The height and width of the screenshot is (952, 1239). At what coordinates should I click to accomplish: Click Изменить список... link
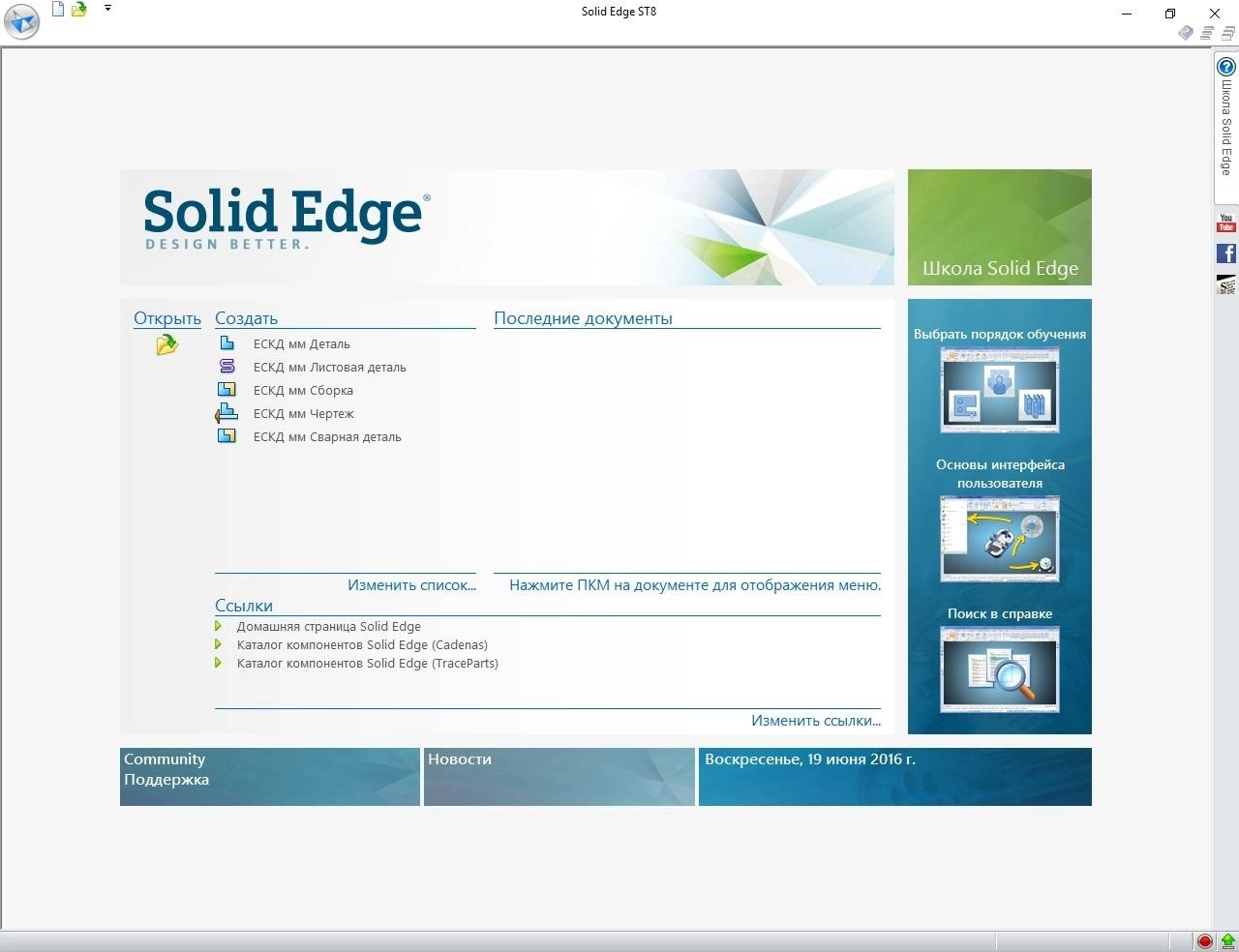tap(411, 585)
